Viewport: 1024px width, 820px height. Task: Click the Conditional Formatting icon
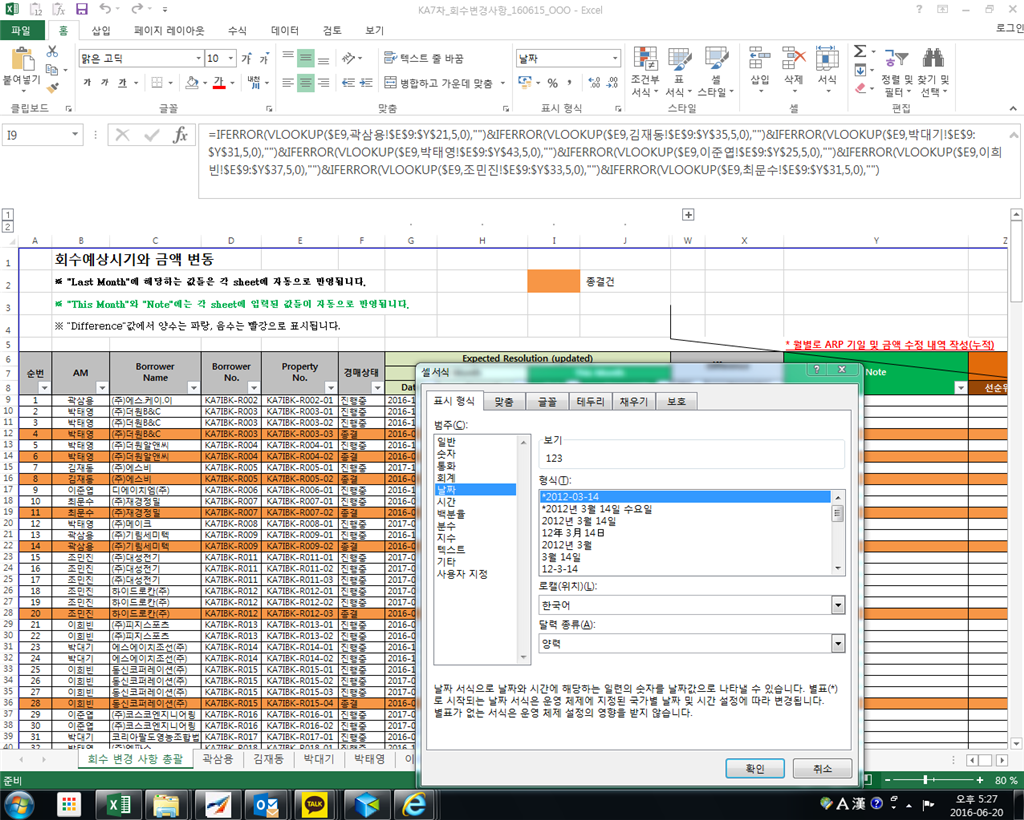coord(645,59)
